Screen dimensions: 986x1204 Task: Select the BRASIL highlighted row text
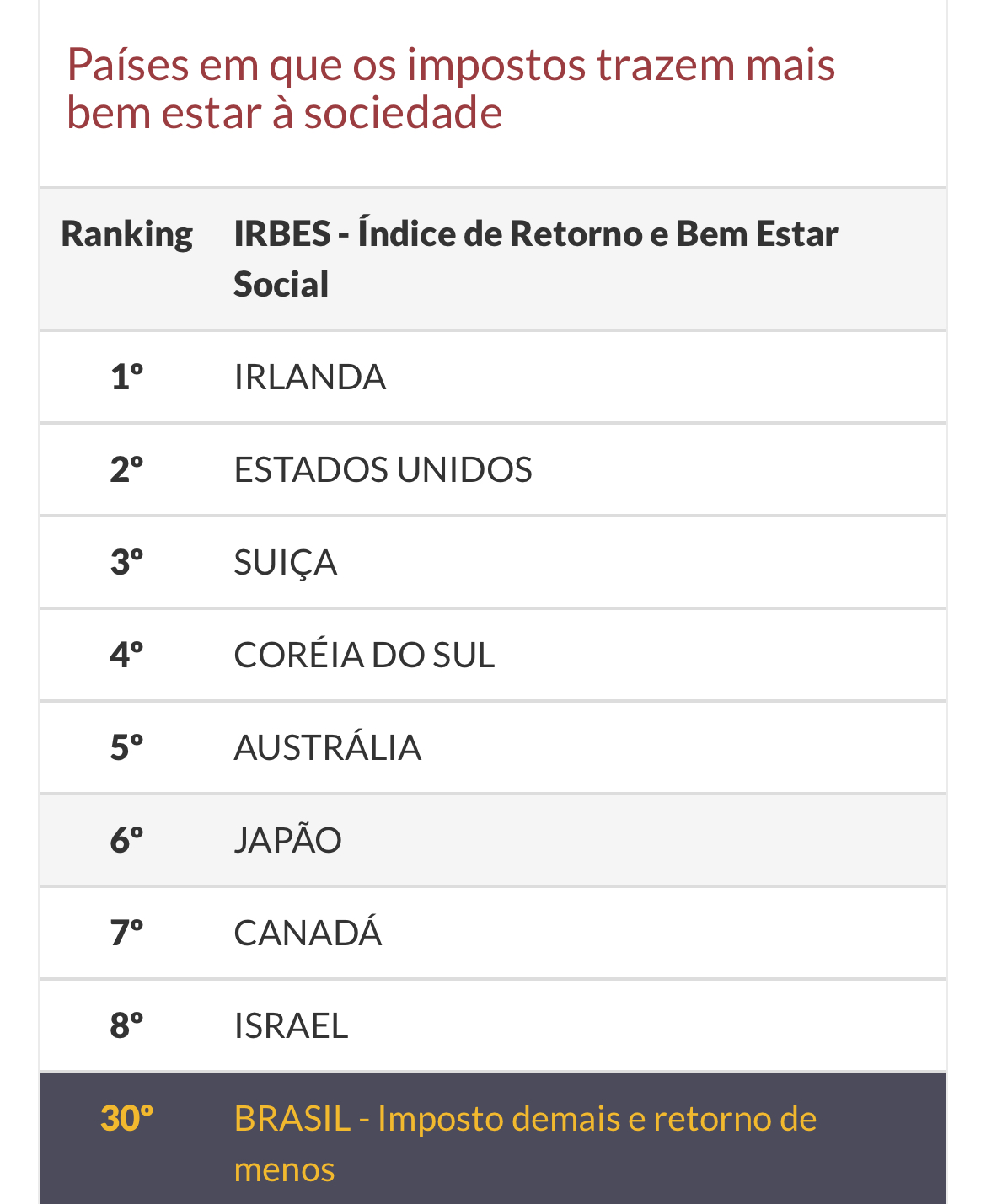coord(525,1143)
